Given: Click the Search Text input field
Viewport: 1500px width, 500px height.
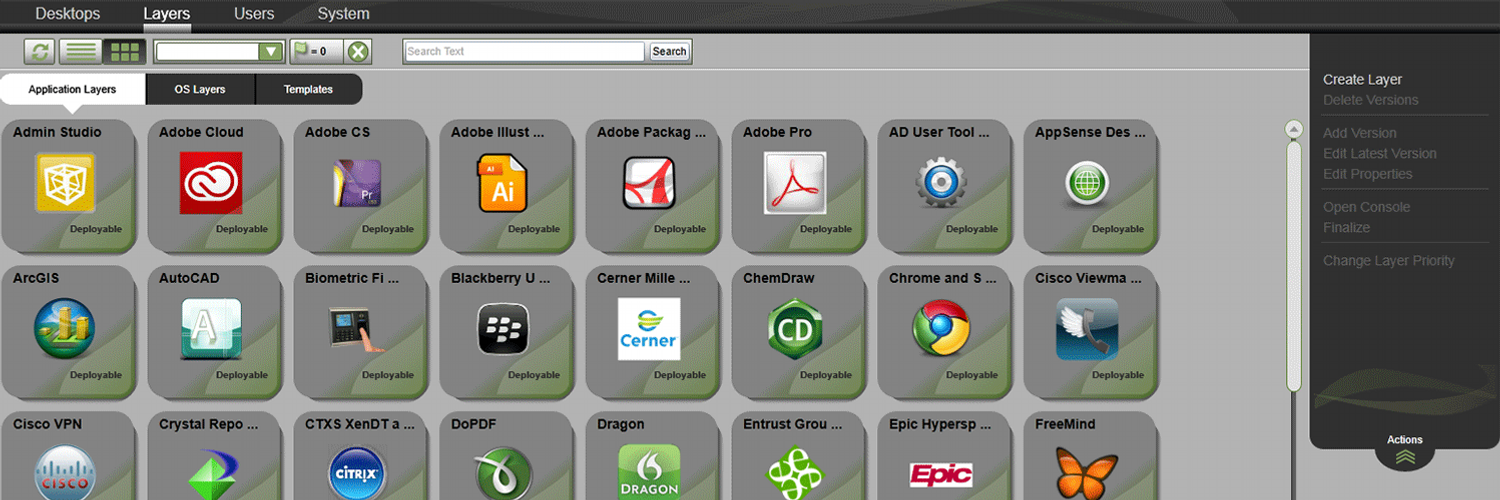Looking at the screenshot, I should (525, 52).
